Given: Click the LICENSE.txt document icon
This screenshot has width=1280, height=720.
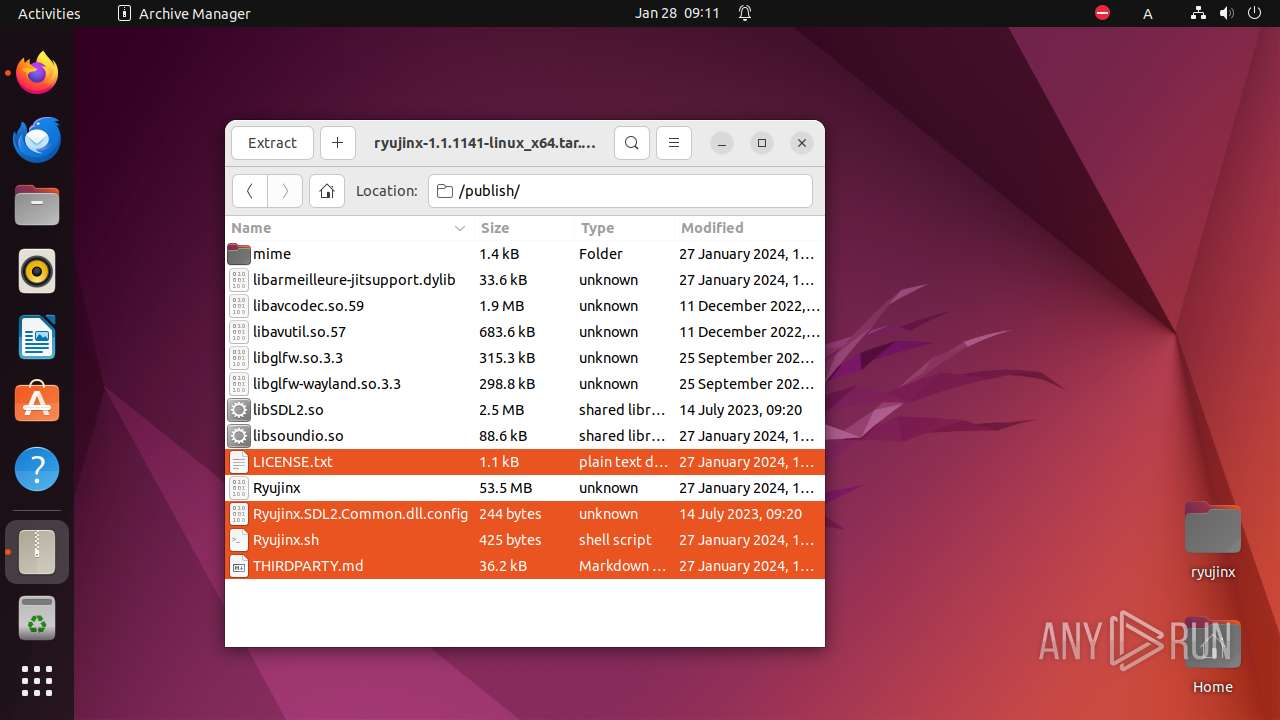Looking at the screenshot, I should point(239,462).
